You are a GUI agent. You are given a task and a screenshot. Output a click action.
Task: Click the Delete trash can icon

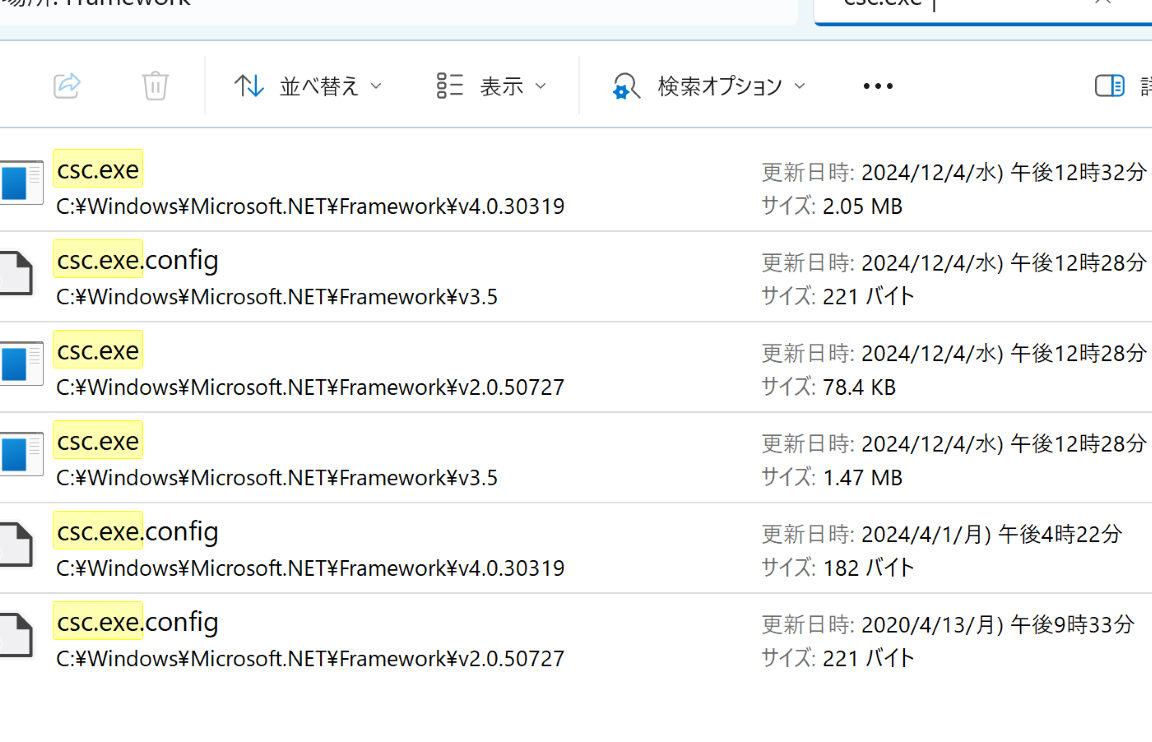[155, 86]
